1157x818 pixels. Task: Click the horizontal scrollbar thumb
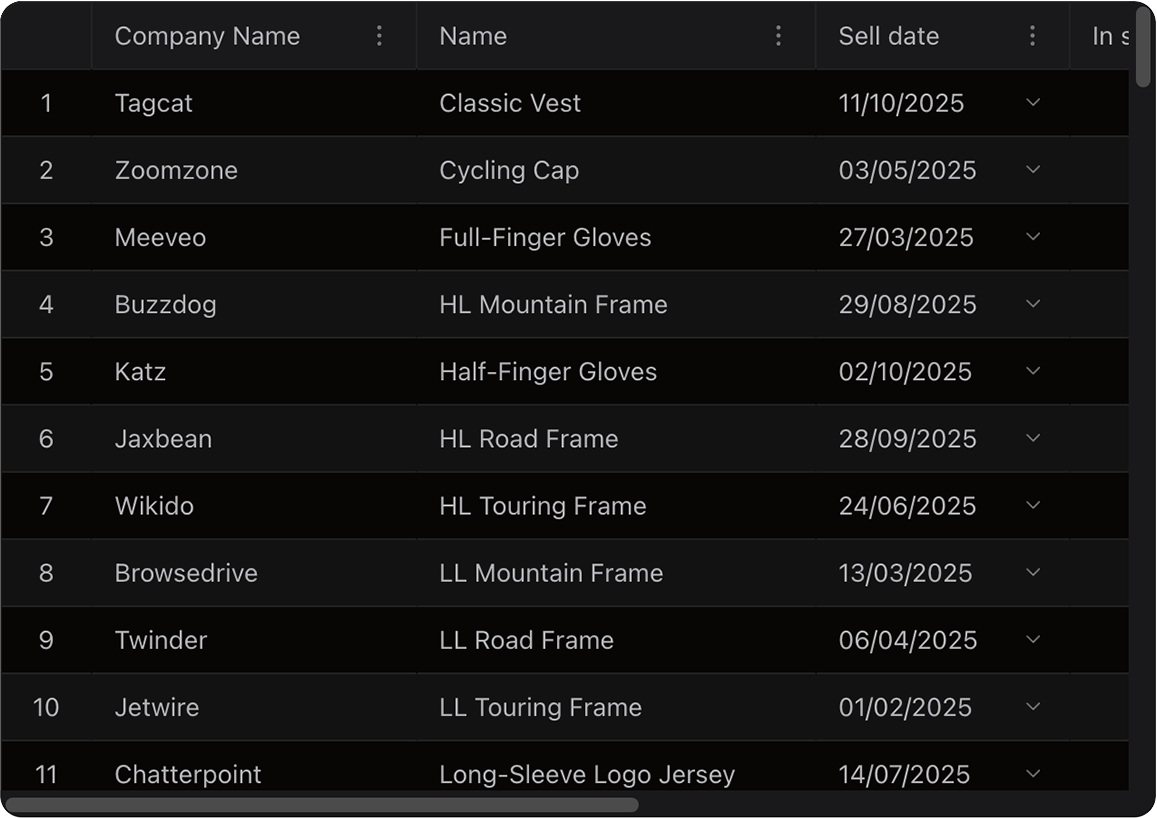click(320, 804)
